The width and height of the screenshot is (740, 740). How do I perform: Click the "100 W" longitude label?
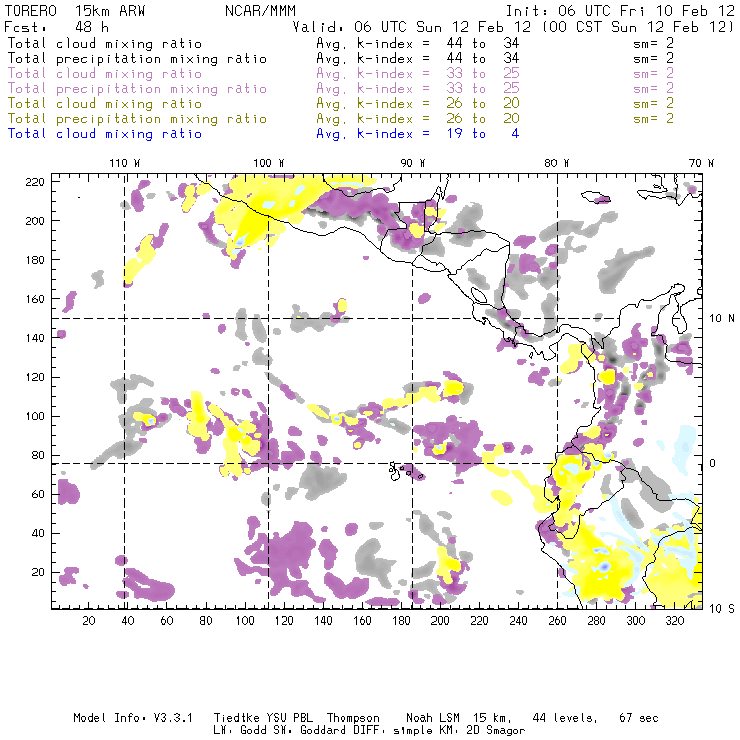tap(269, 163)
